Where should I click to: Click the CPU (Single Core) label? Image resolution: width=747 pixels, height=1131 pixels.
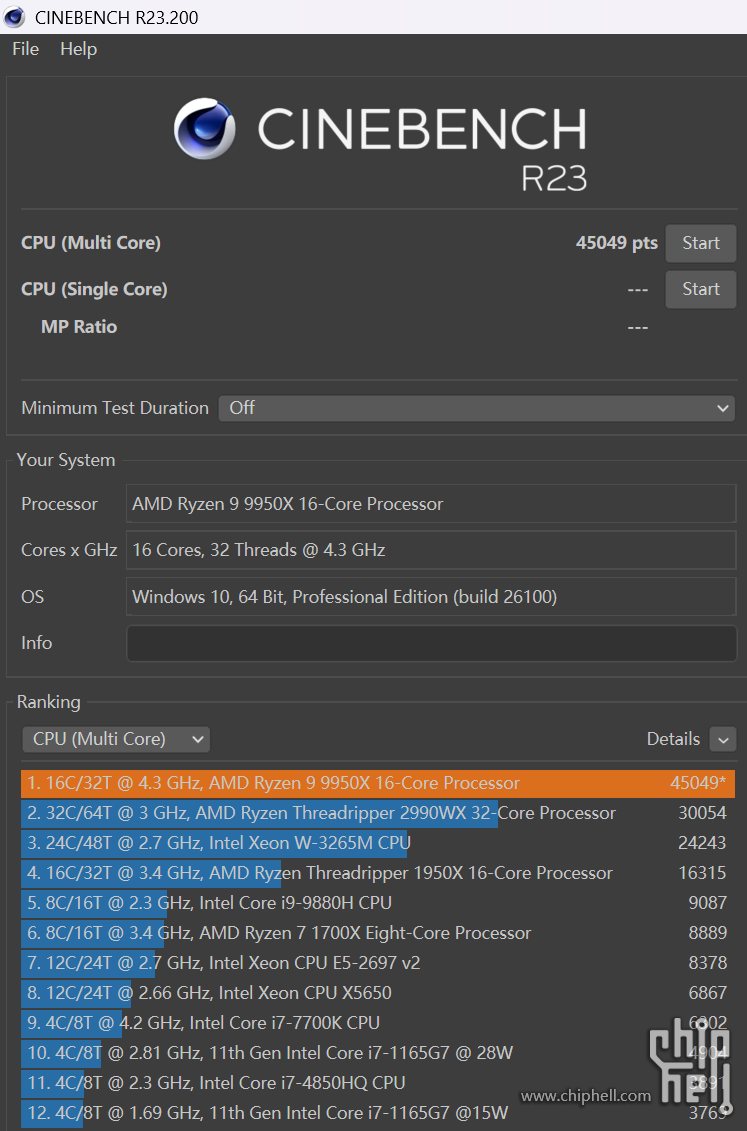coord(94,289)
